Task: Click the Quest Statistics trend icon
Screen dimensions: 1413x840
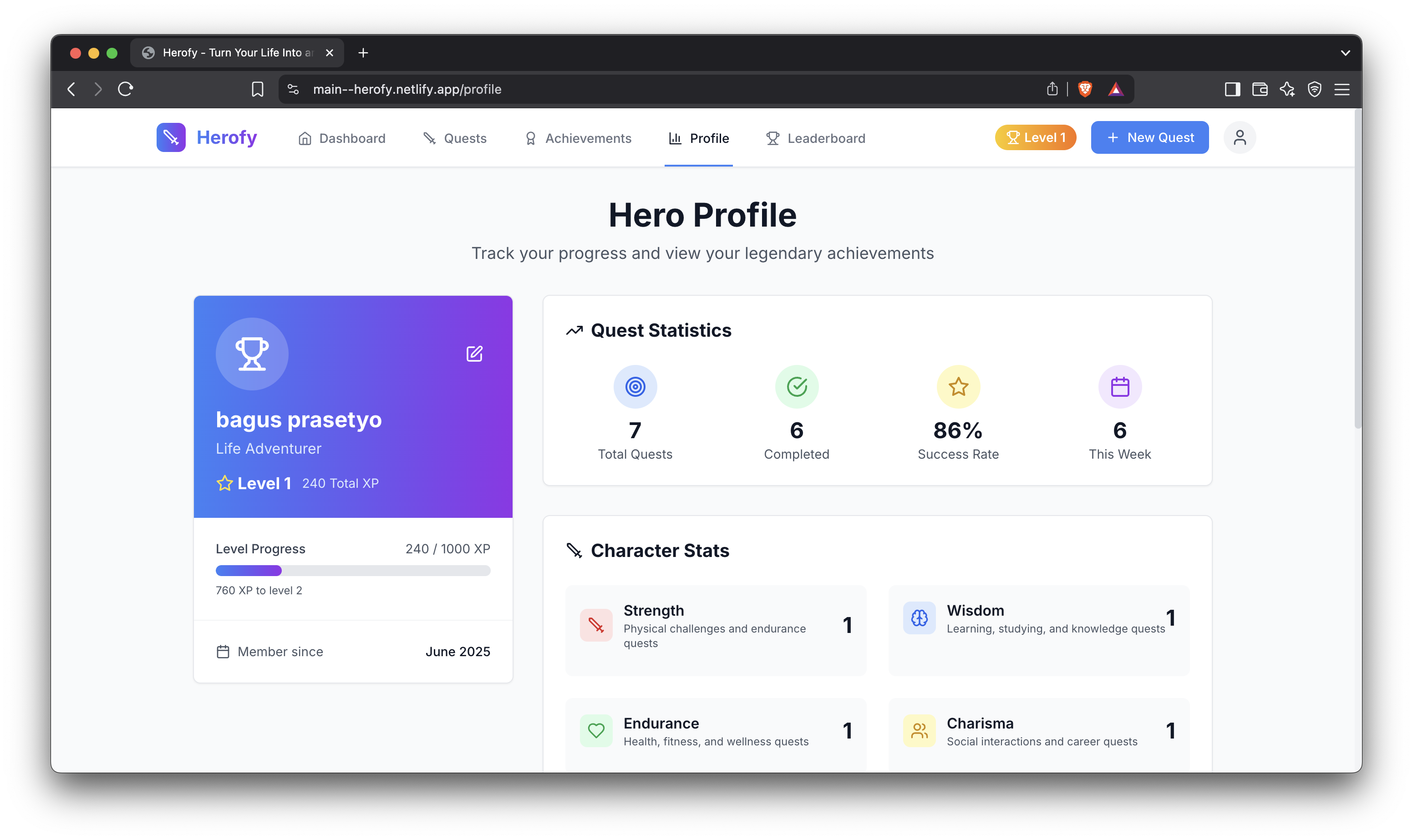Action: pos(574,330)
